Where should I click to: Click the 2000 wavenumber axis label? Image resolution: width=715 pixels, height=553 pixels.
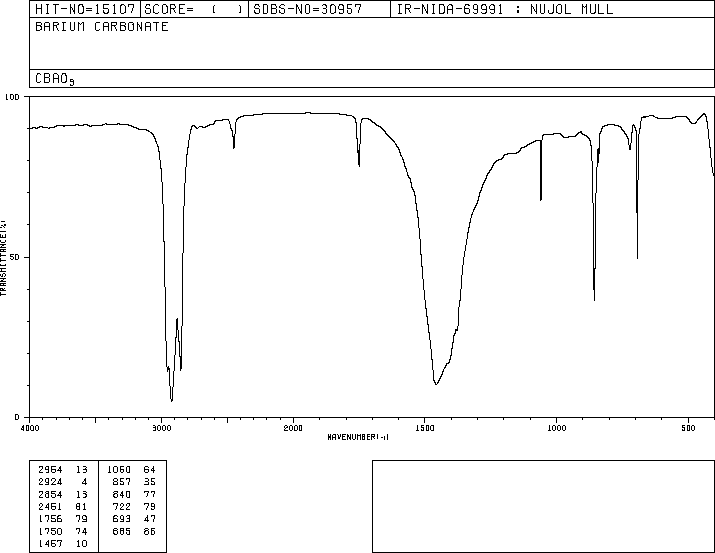tap(293, 428)
